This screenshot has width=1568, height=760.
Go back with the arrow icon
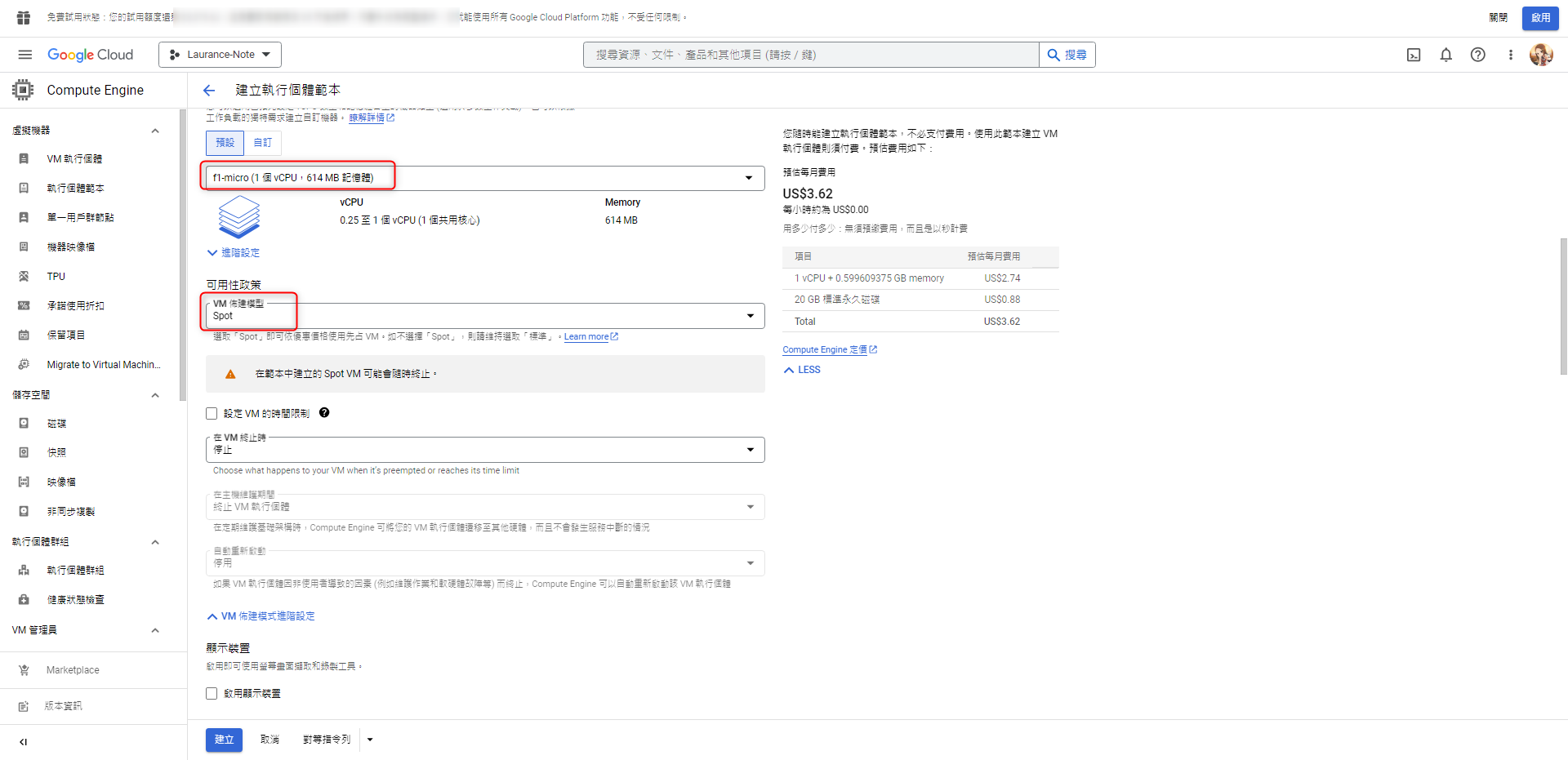209,91
